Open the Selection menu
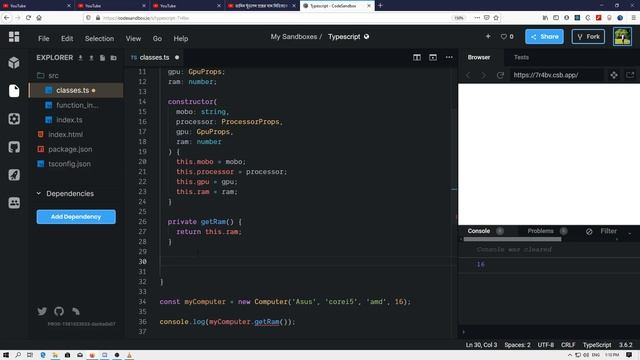 point(99,39)
